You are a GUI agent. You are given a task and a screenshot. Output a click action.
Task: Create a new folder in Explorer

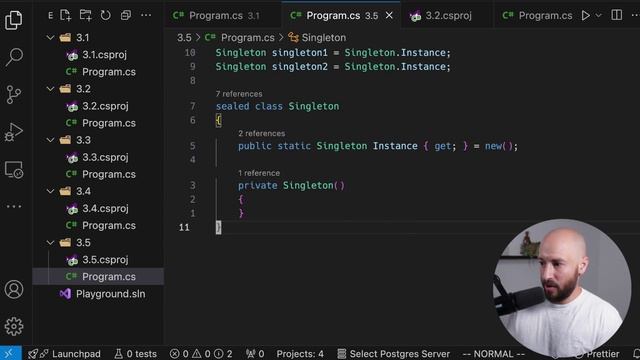tap(85, 16)
